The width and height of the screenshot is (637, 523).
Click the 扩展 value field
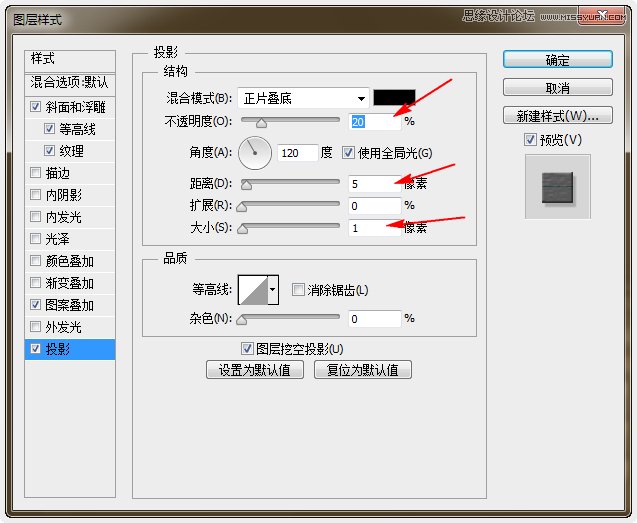click(x=375, y=206)
